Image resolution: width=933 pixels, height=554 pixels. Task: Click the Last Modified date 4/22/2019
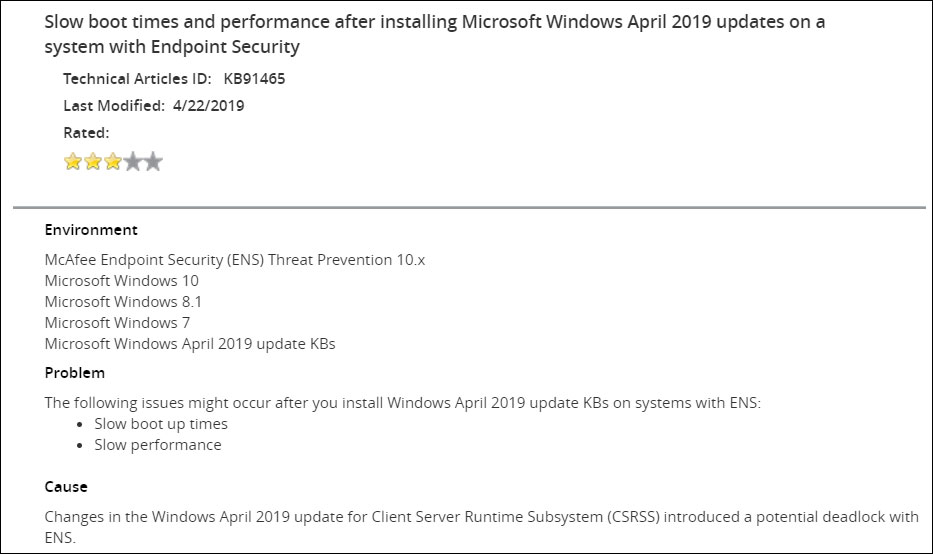point(208,106)
